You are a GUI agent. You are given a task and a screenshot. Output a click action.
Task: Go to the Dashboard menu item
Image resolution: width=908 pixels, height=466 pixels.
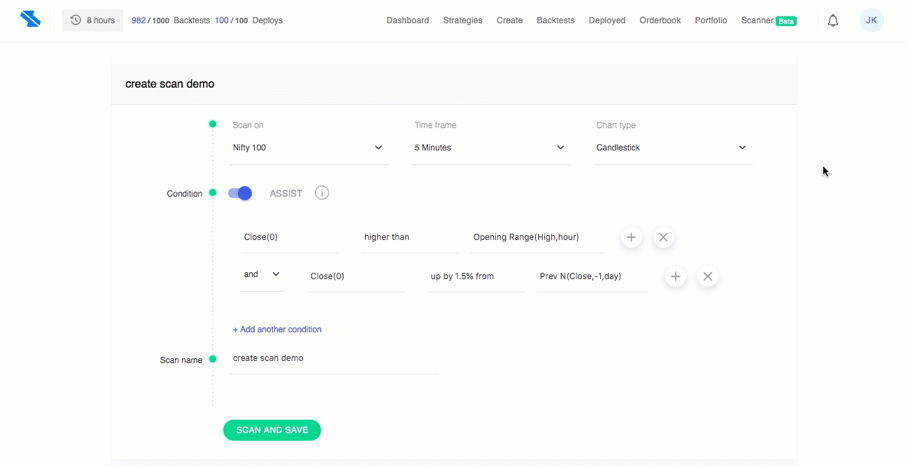(408, 20)
